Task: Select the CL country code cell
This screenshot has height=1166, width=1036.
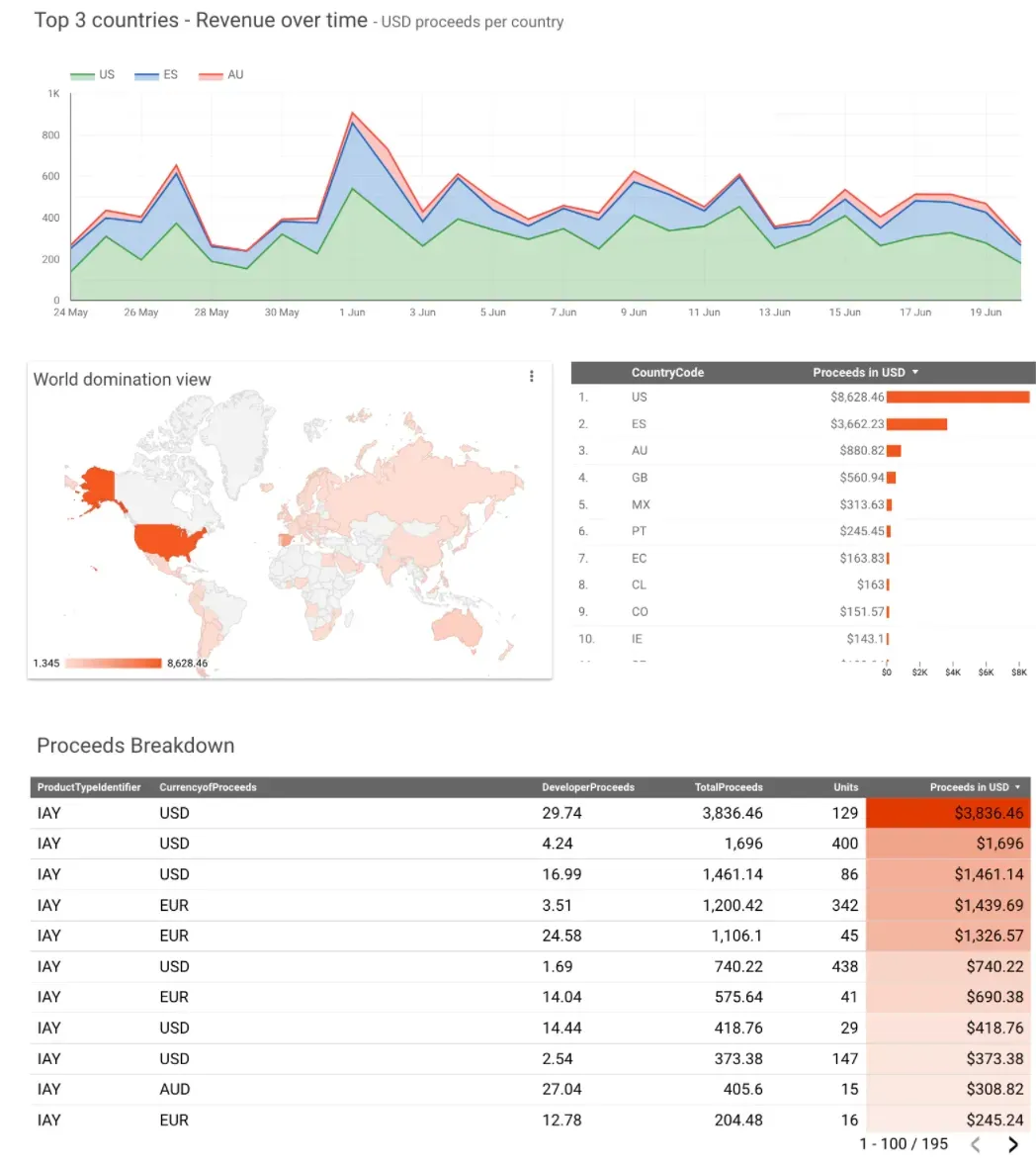Action: [x=640, y=584]
